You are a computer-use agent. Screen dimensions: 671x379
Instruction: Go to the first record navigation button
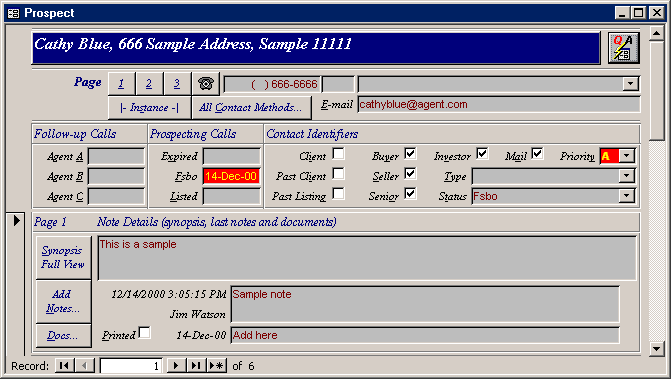coord(65,366)
